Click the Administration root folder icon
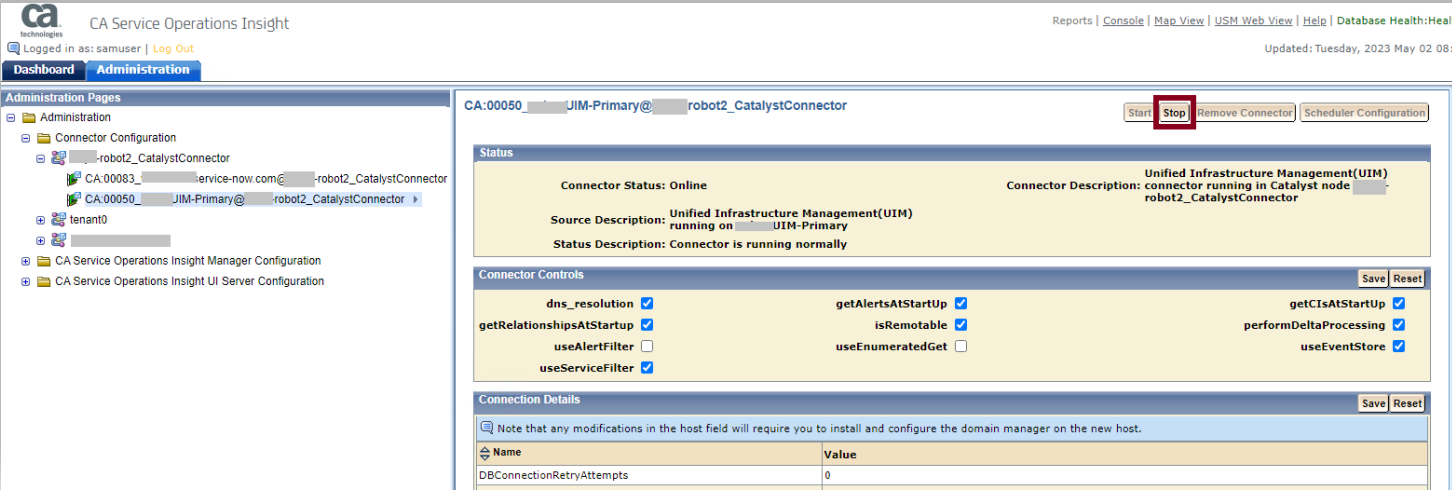 tap(28, 118)
